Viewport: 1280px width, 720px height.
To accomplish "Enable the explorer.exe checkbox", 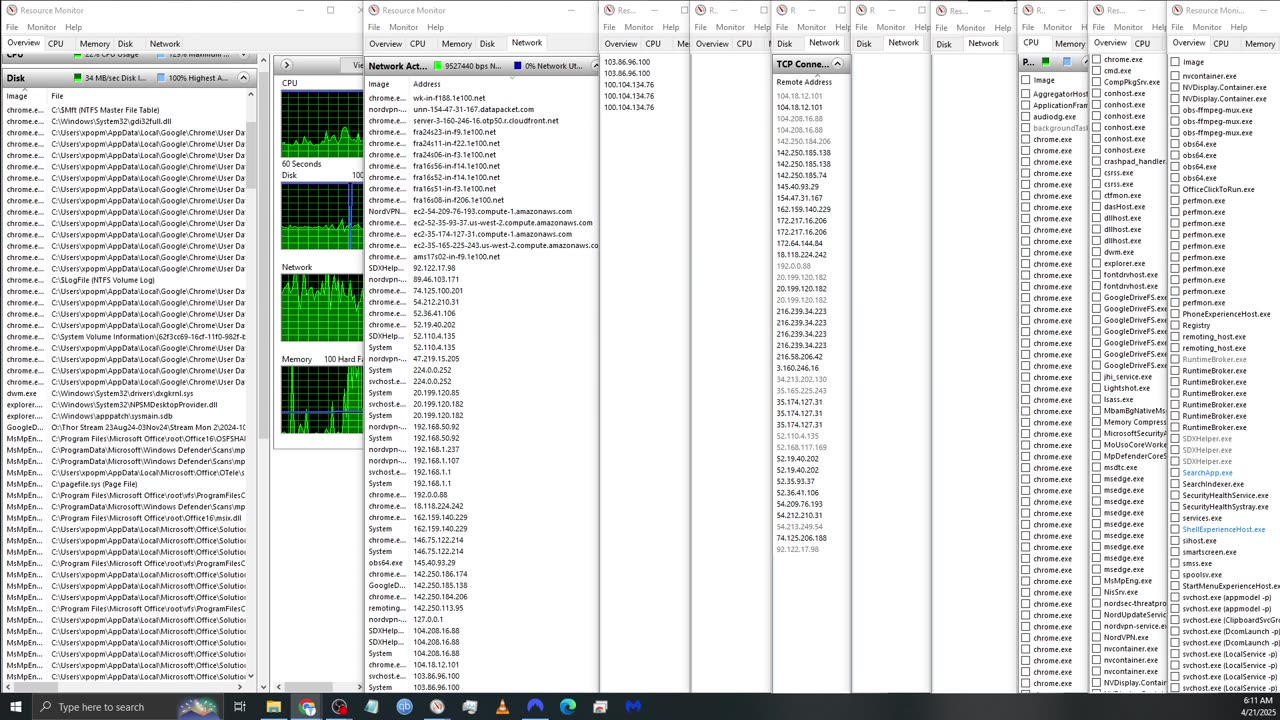I will click(x=1097, y=264).
